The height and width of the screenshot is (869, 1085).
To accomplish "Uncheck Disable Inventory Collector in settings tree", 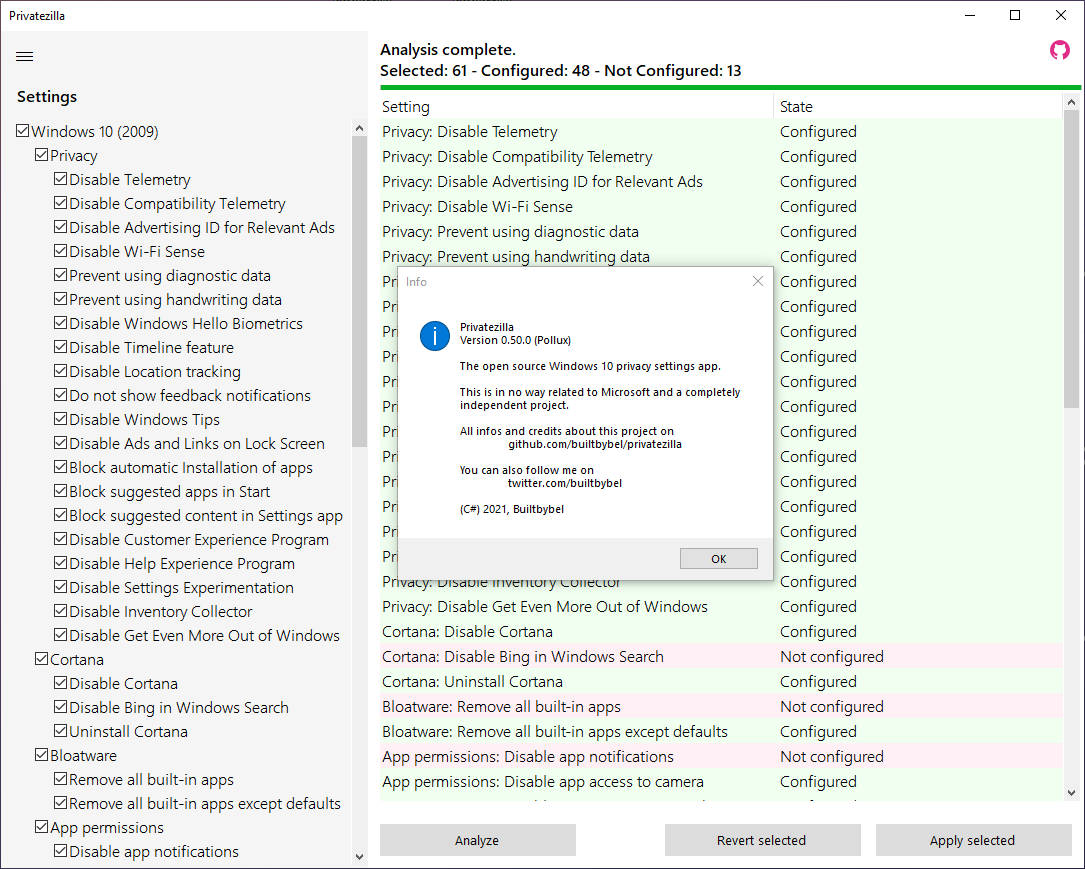I will [60, 611].
